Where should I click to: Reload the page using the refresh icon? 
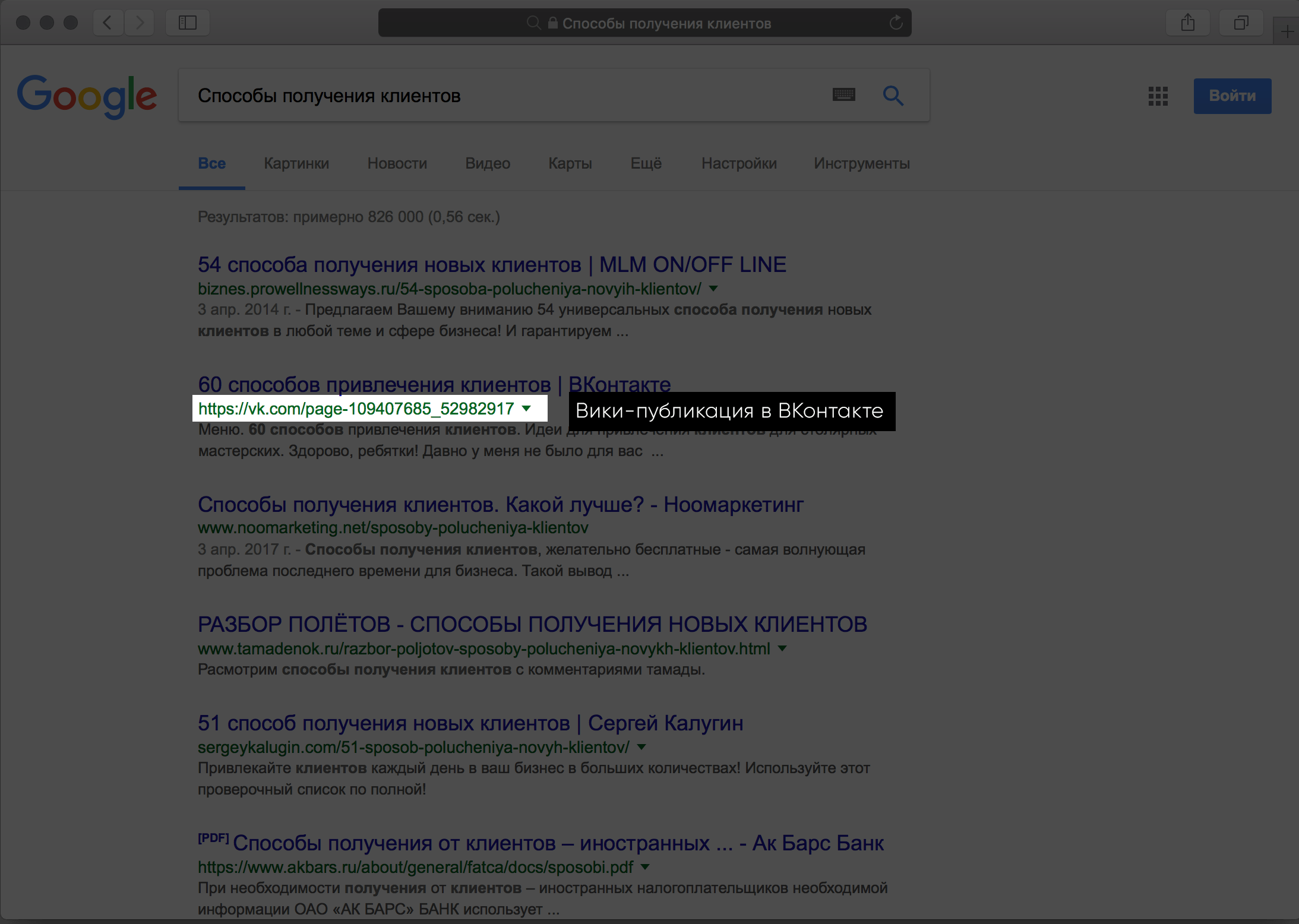(x=896, y=23)
